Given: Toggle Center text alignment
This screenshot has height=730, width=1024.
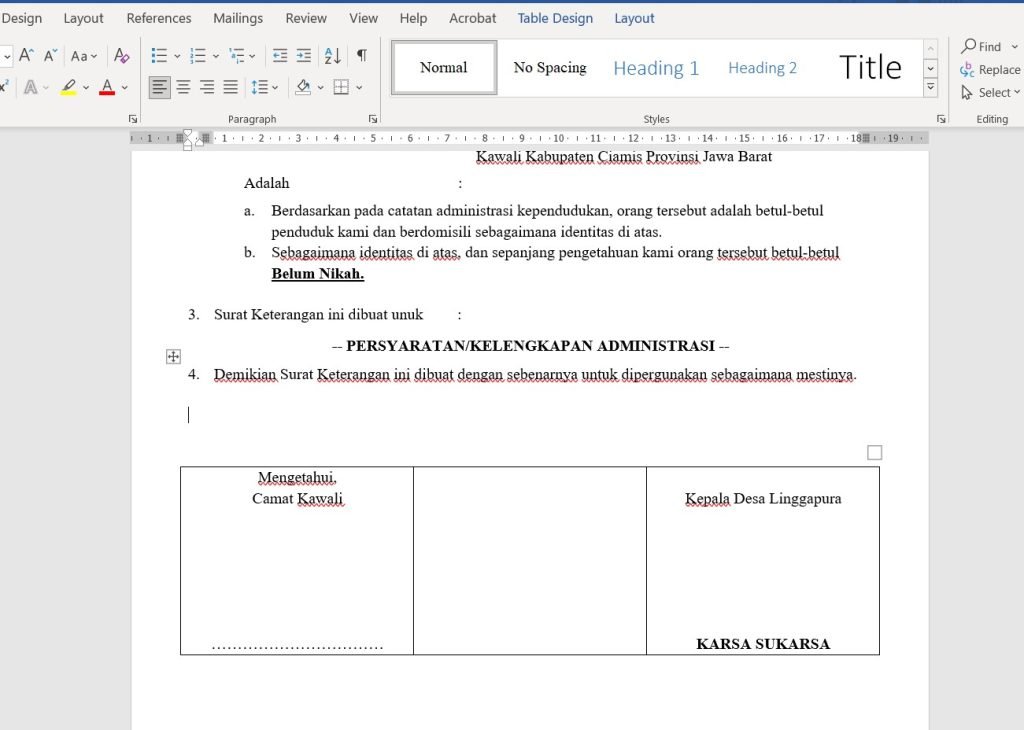Looking at the screenshot, I should [183, 88].
